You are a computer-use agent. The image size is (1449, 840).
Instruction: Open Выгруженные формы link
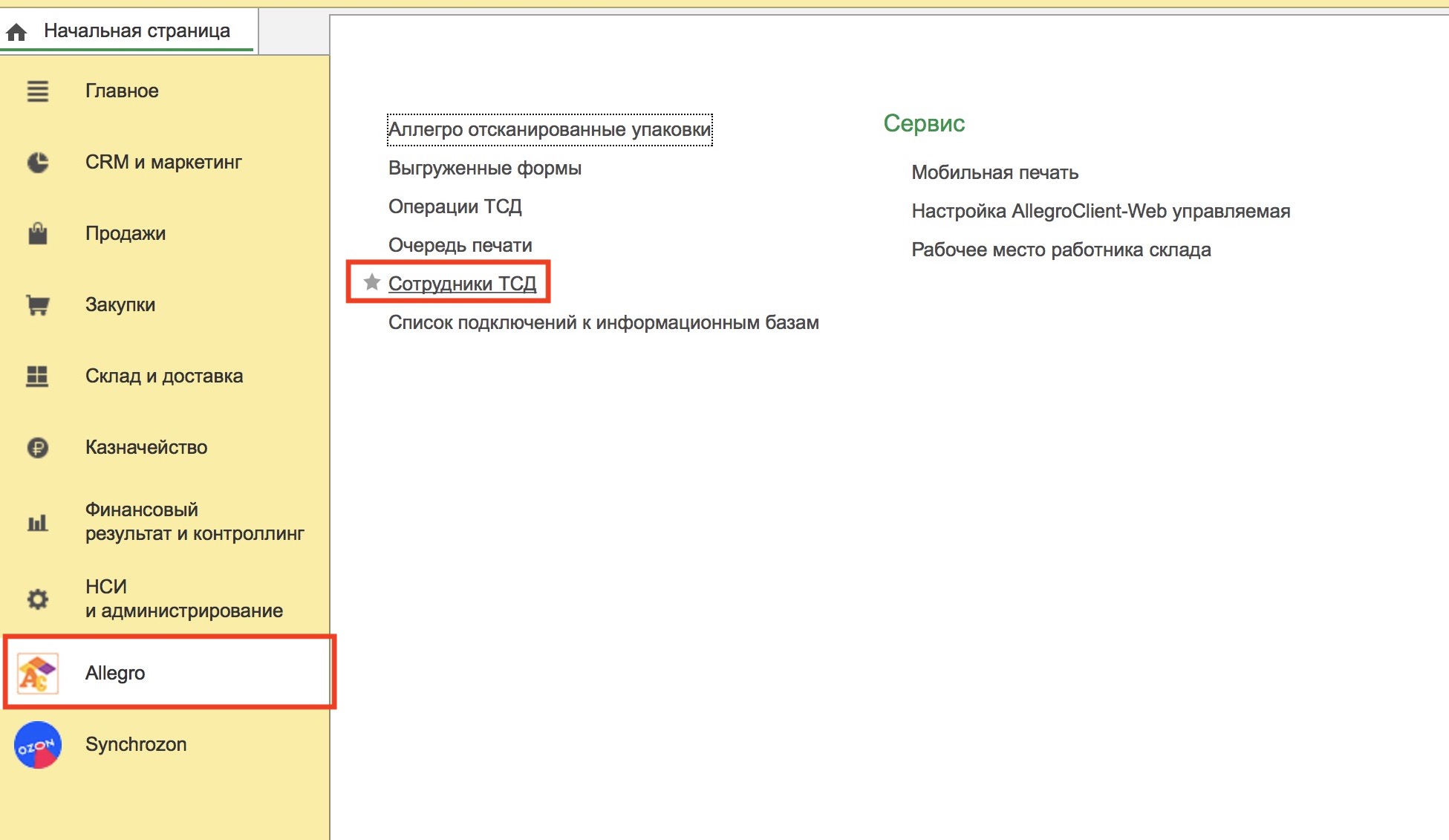point(485,169)
